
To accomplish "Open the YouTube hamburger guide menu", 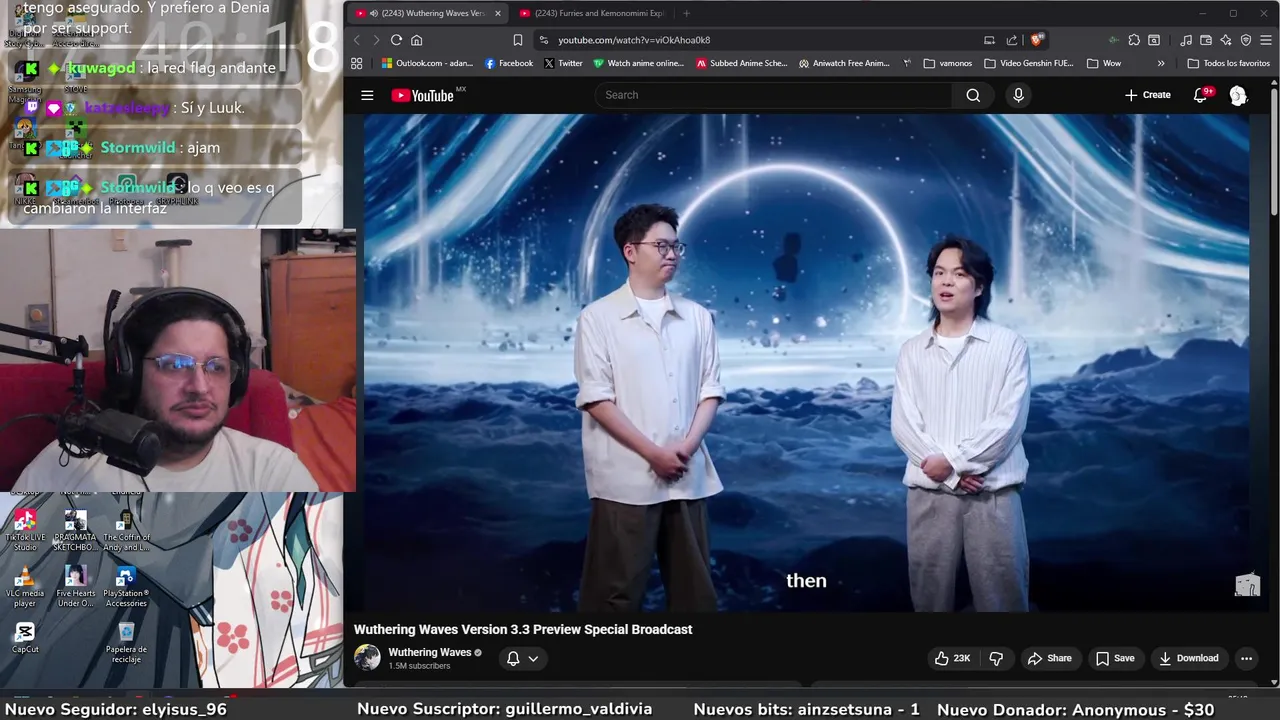I will [367, 95].
